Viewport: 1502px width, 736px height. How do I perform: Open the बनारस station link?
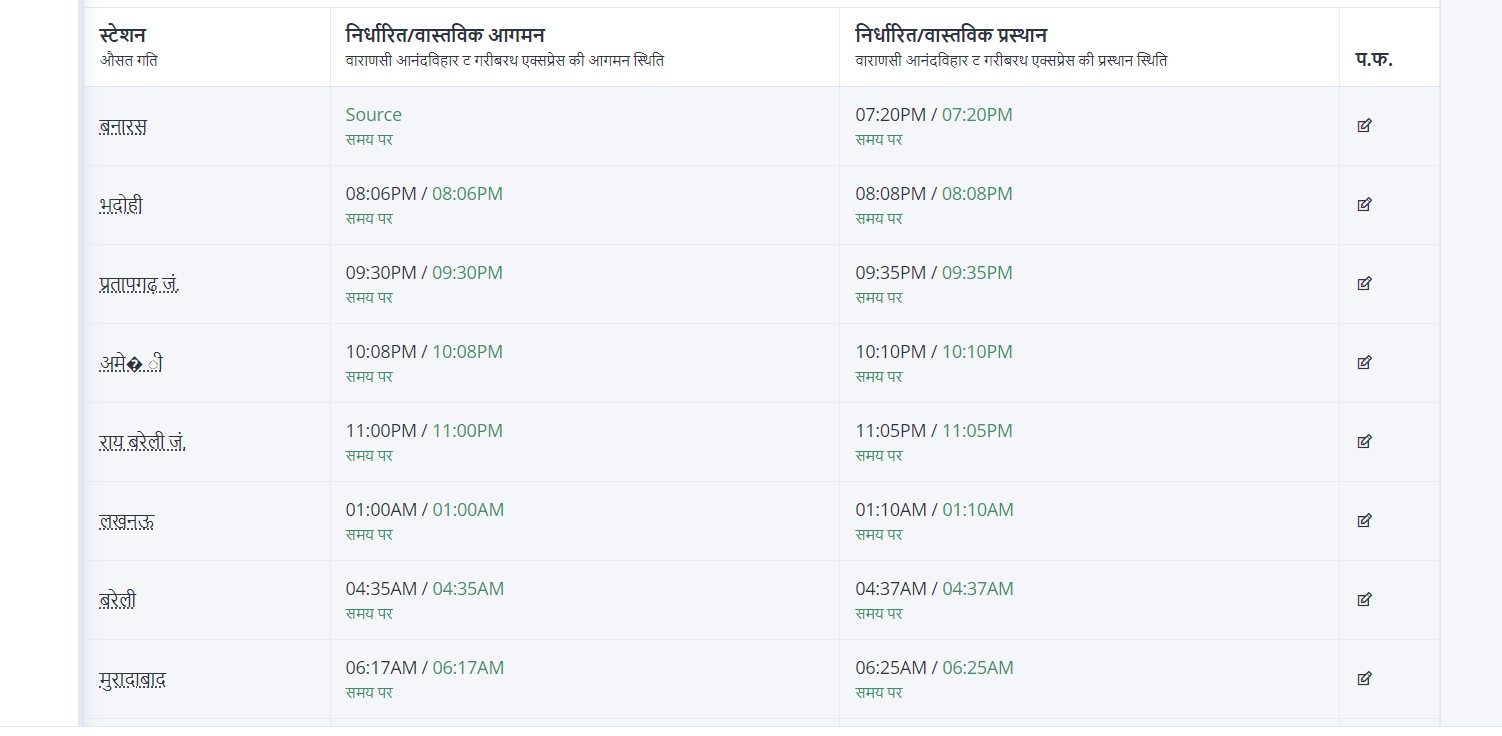point(123,126)
